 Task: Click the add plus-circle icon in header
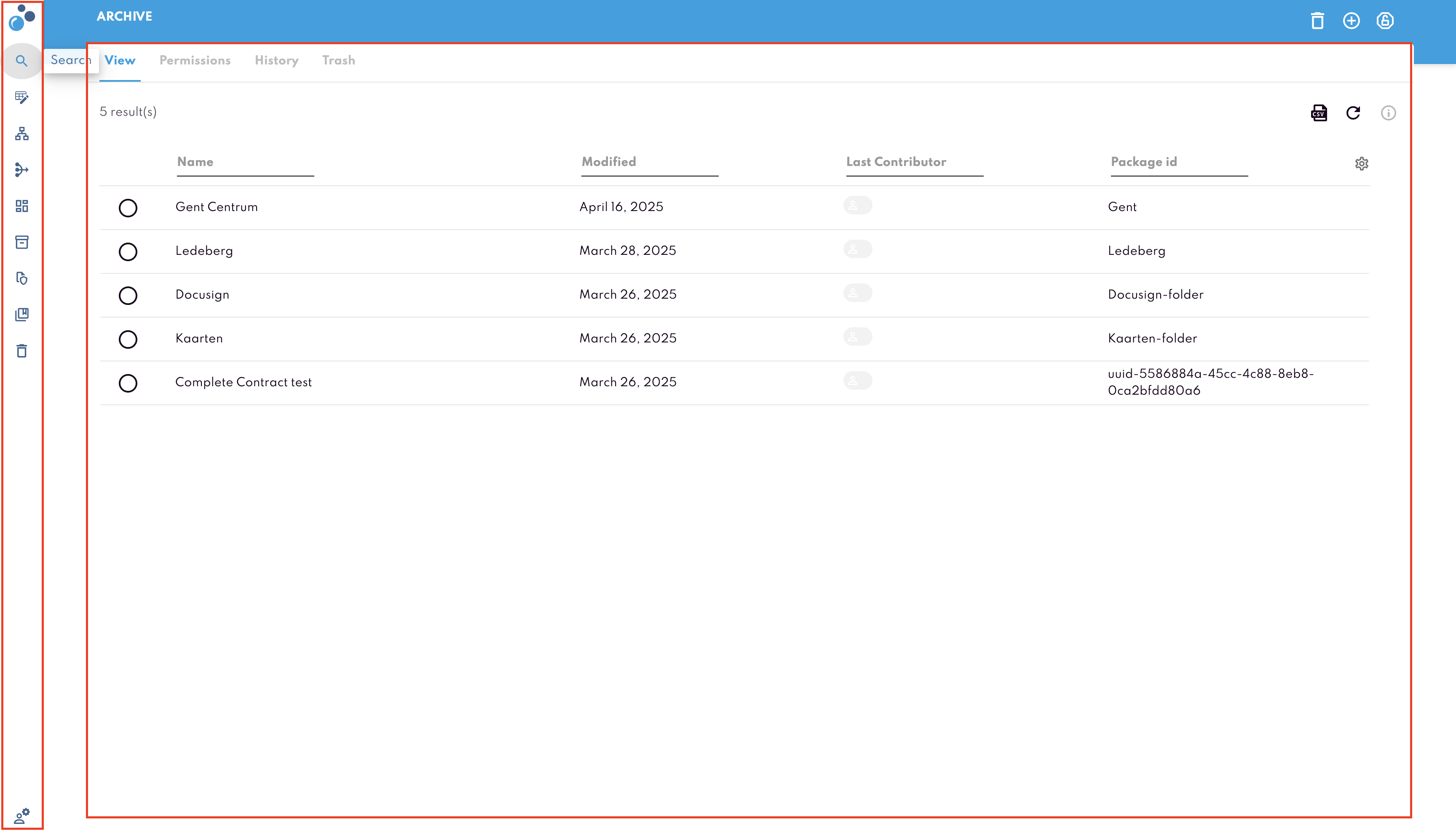point(1351,21)
